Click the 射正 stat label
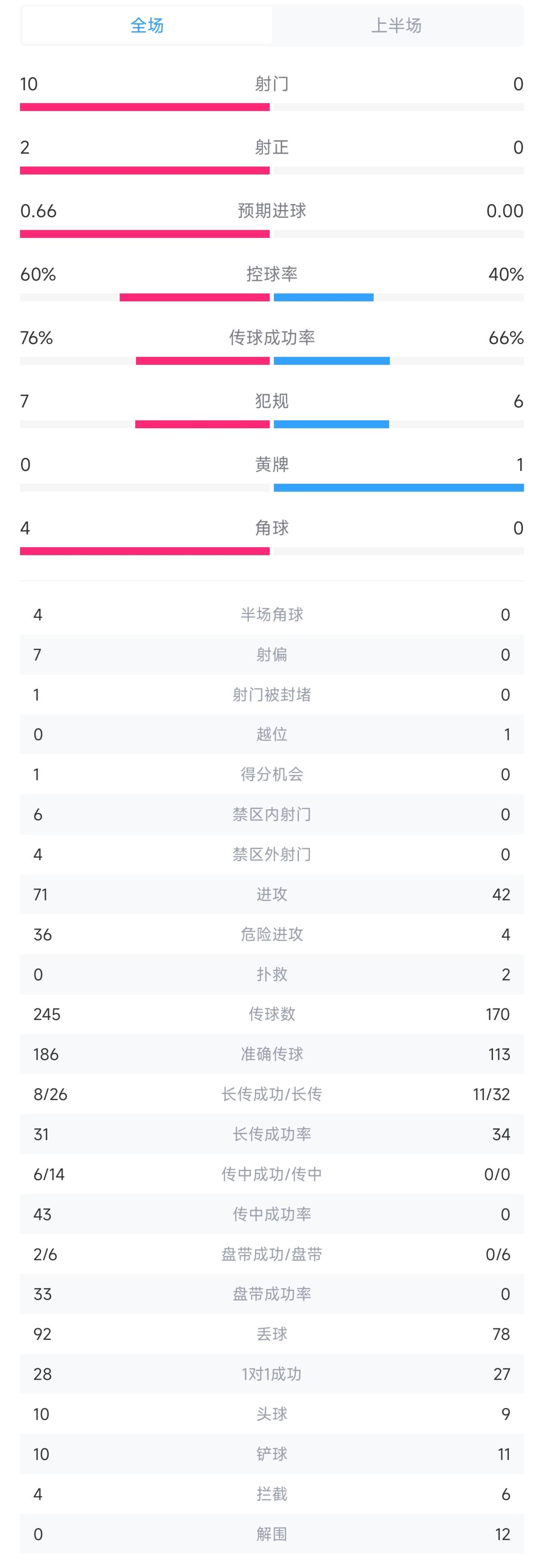Image resolution: width=544 pixels, height=1568 pixels. click(272, 147)
